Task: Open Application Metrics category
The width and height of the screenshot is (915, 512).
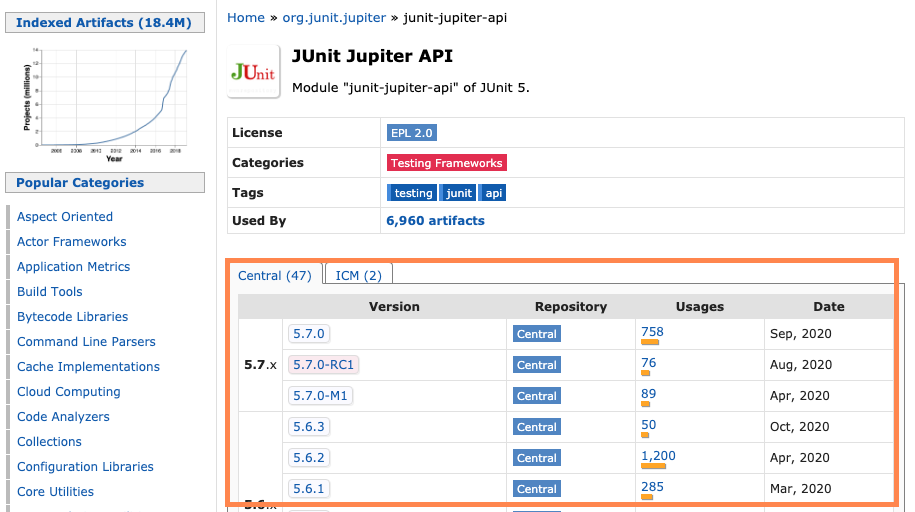Action: (x=74, y=267)
